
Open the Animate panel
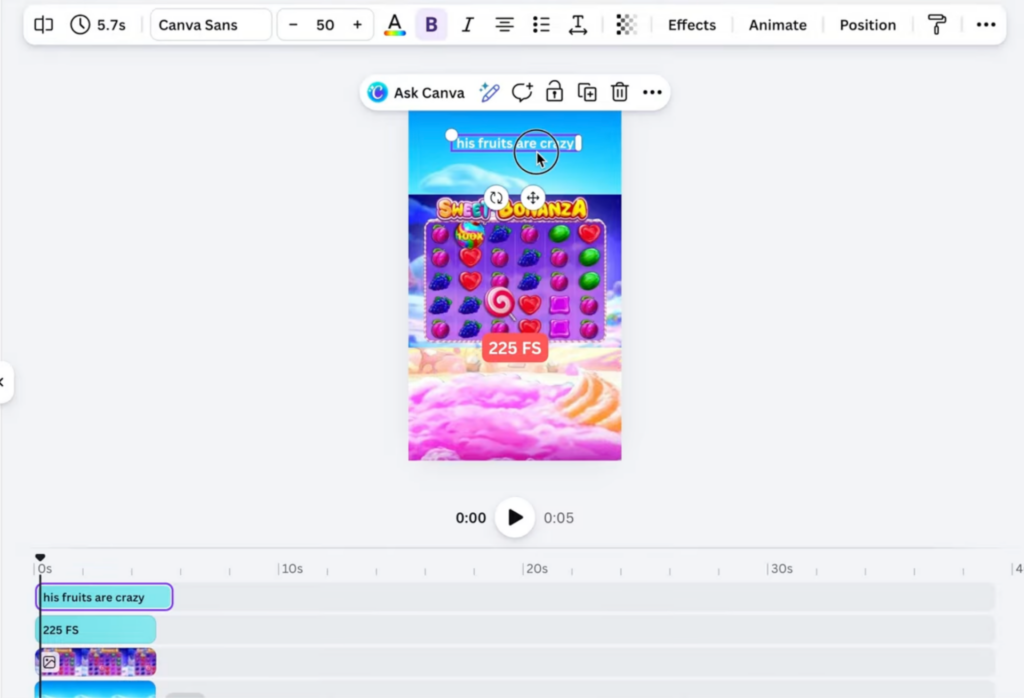click(777, 25)
